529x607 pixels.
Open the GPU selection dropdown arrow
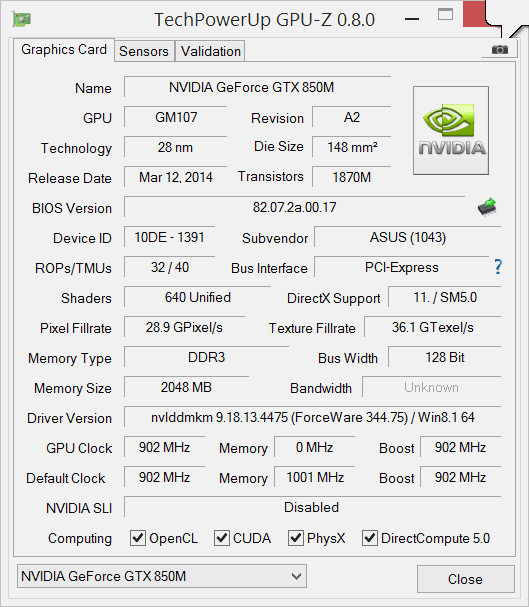[296, 576]
